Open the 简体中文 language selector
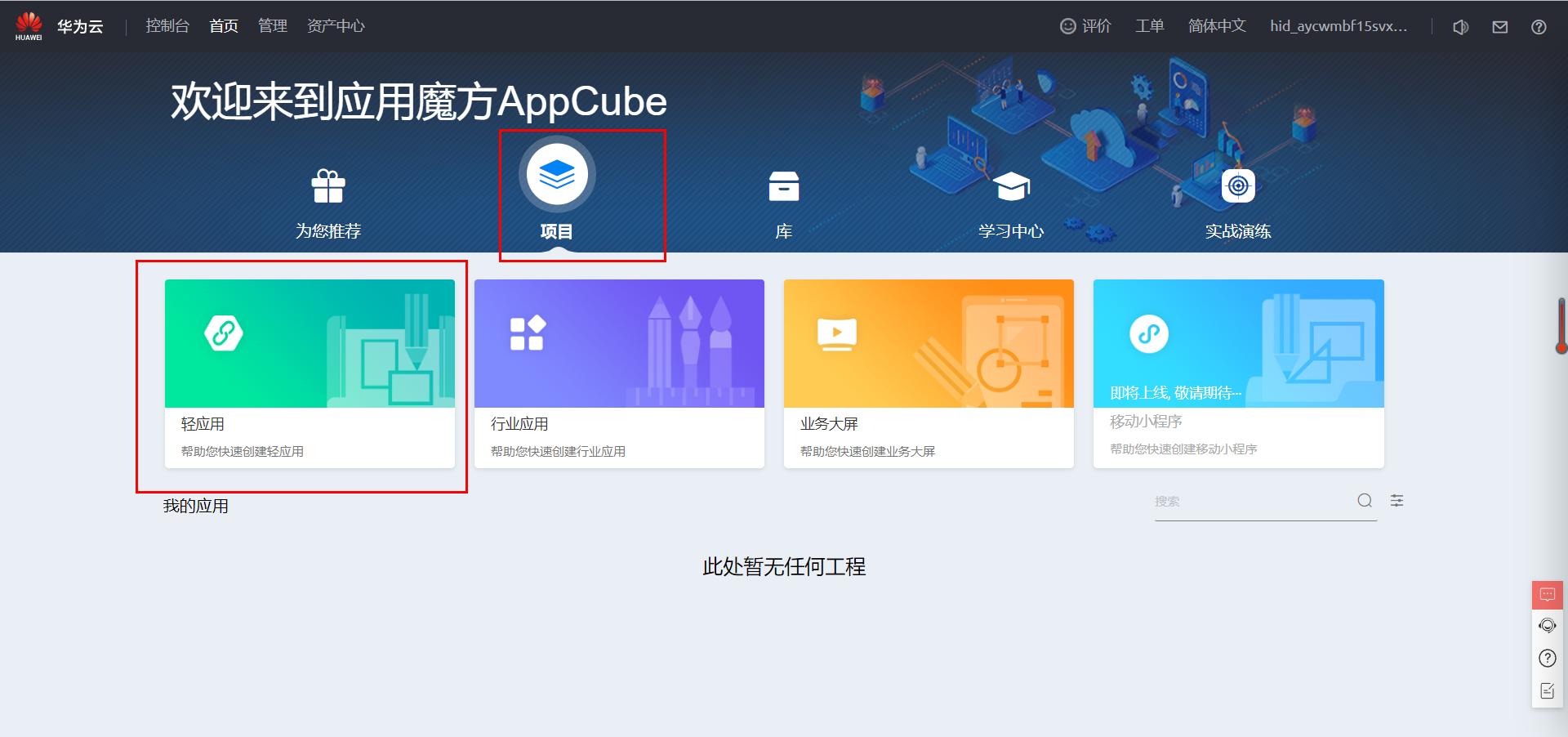 1216,25
